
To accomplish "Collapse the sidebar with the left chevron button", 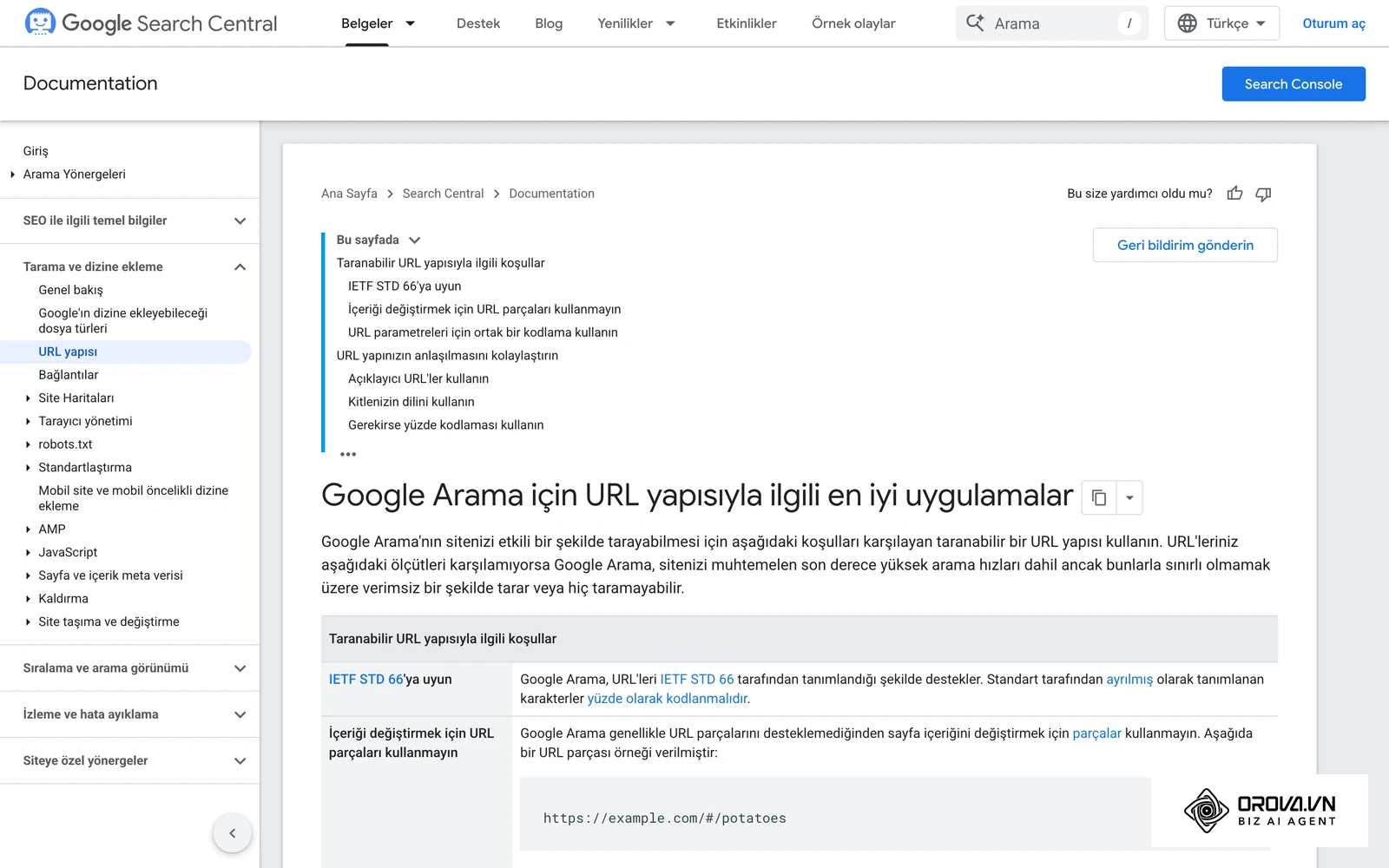I will 232,833.
